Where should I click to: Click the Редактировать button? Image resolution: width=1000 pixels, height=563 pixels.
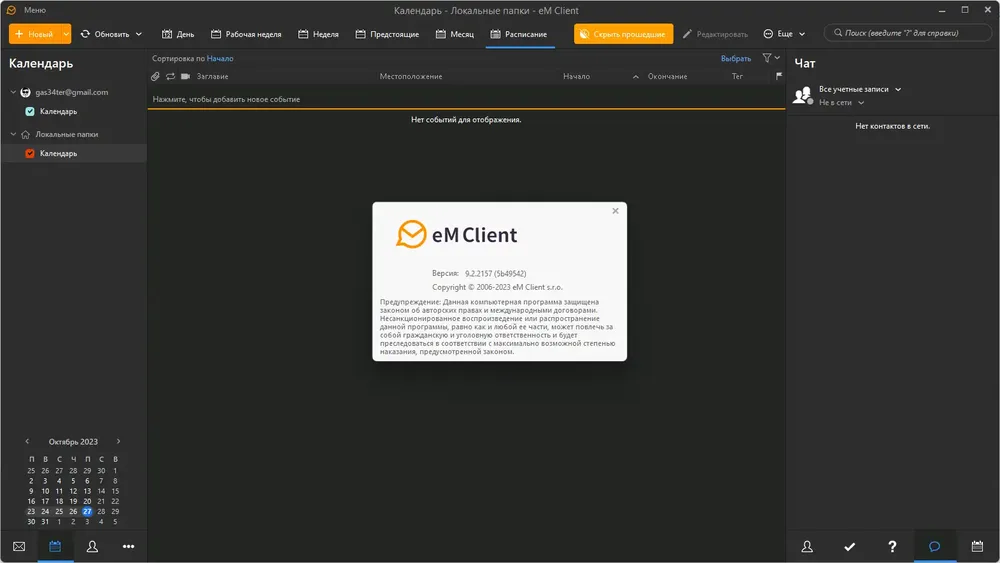pyautogui.click(x=715, y=34)
